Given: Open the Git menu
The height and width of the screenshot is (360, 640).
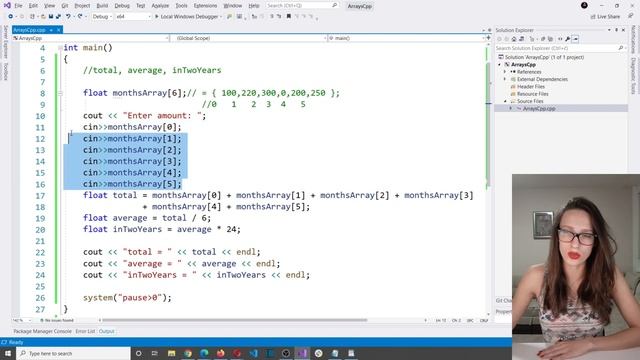Looking at the screenshot, I should [65, 6].
